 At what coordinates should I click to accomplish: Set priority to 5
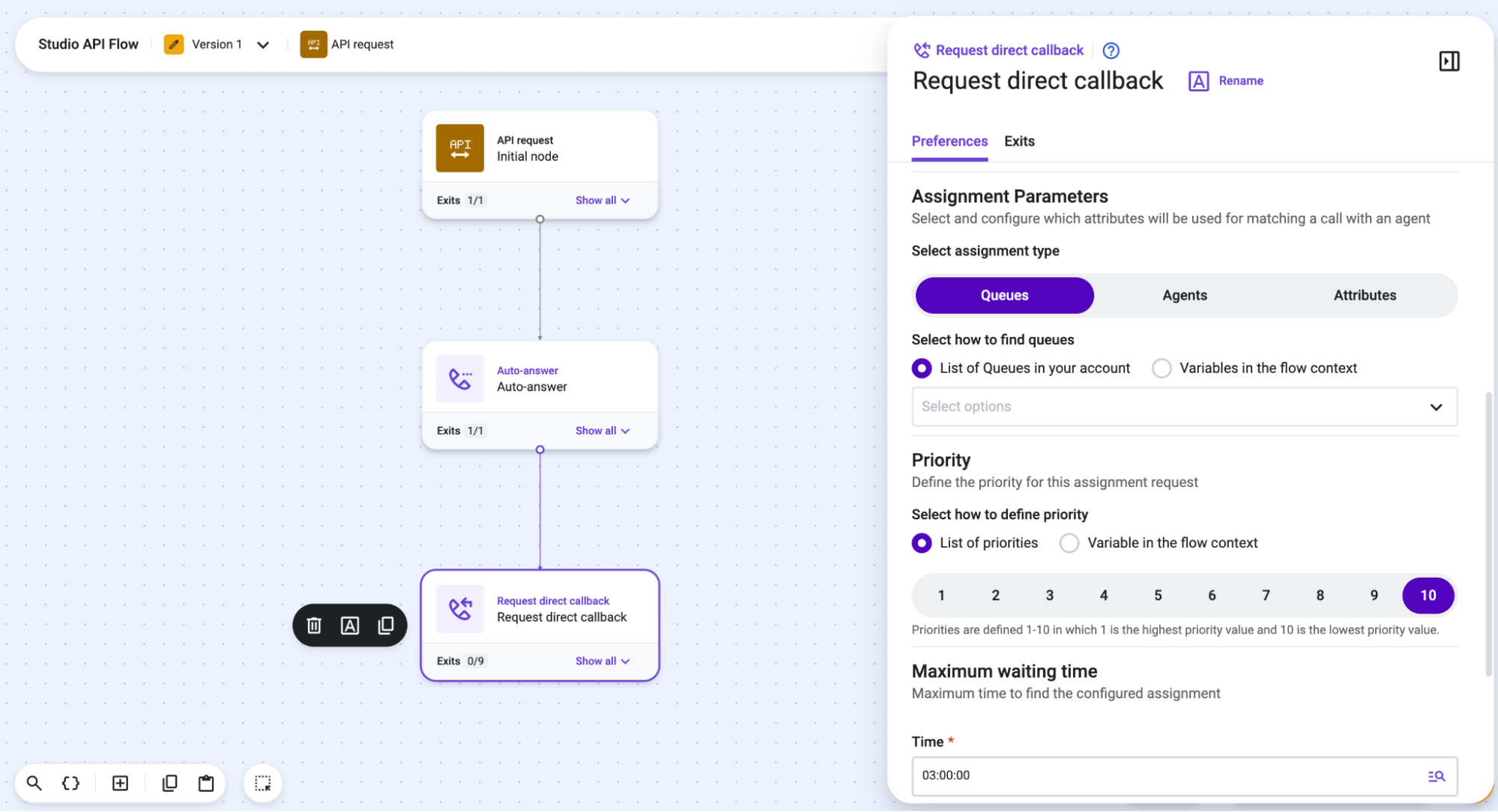pos(1157,596)
